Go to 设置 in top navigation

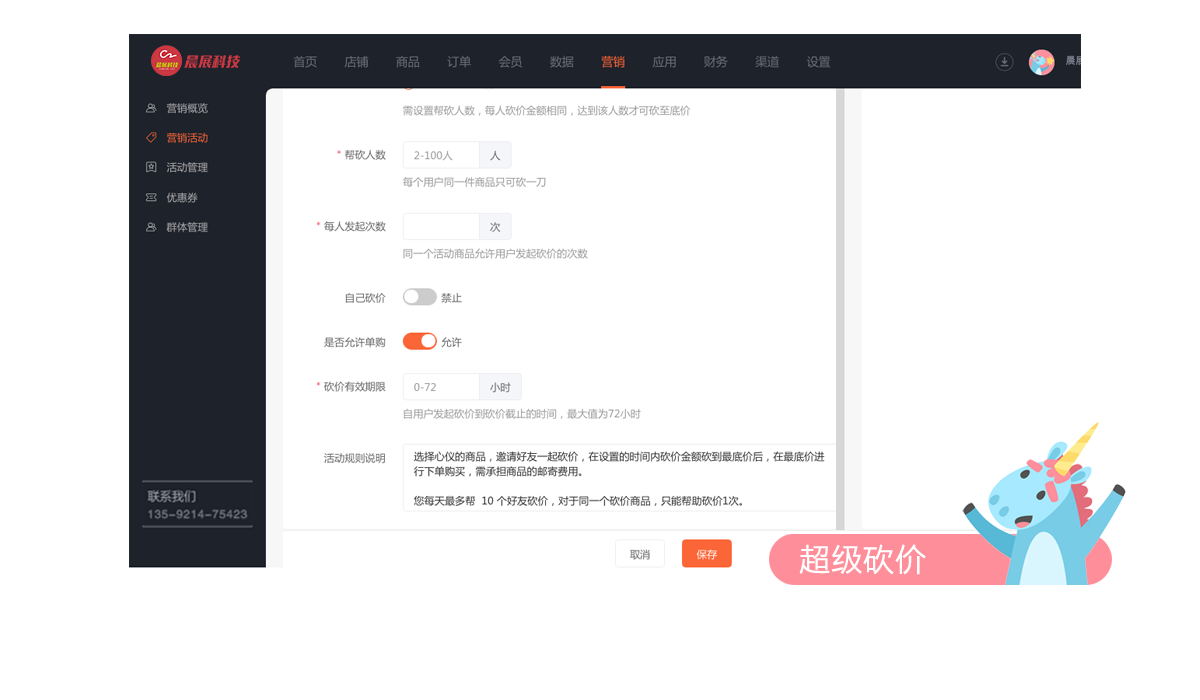coord(818,62)
